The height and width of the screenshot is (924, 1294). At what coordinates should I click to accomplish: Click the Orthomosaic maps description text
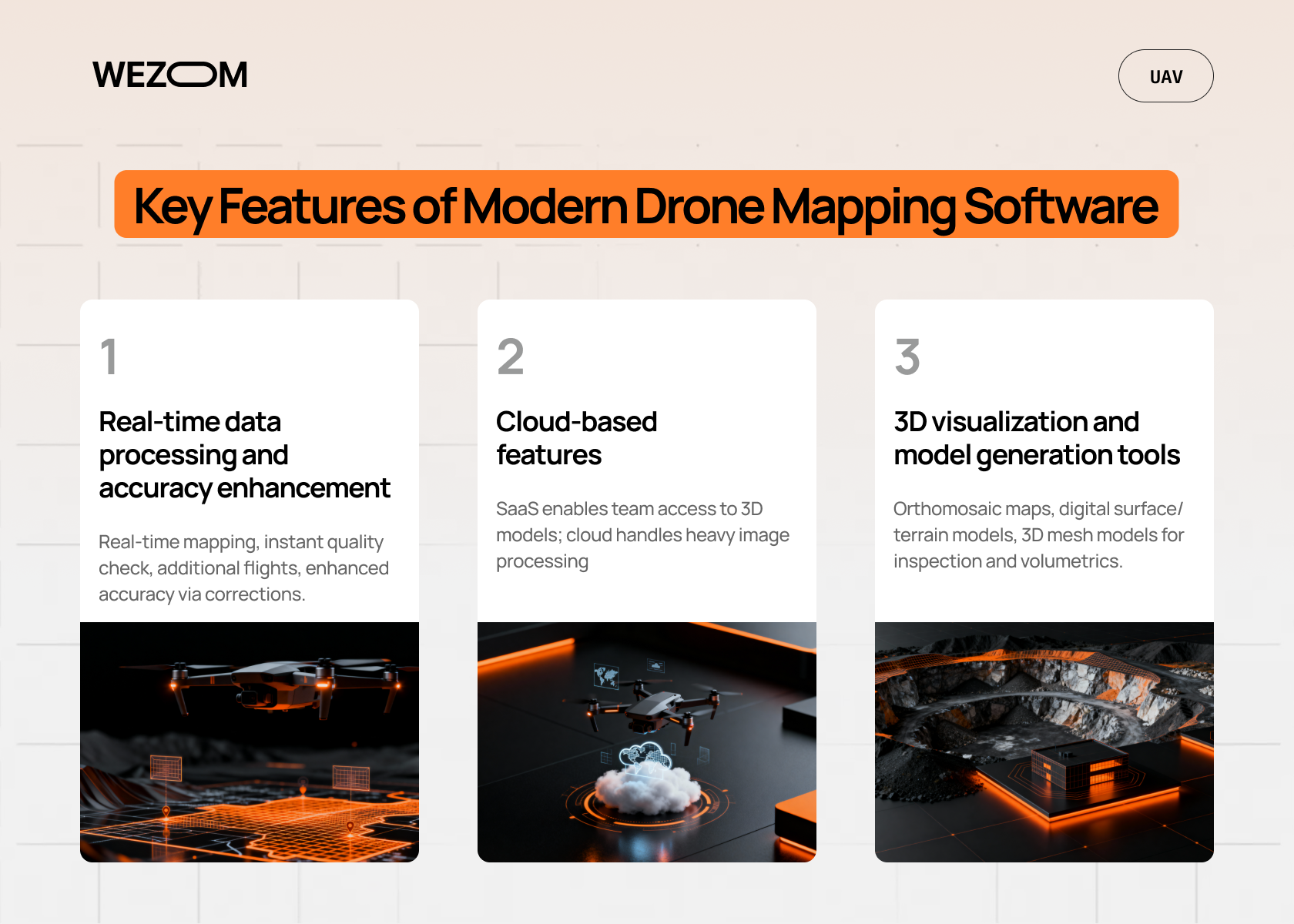[x=1038, y=535]
